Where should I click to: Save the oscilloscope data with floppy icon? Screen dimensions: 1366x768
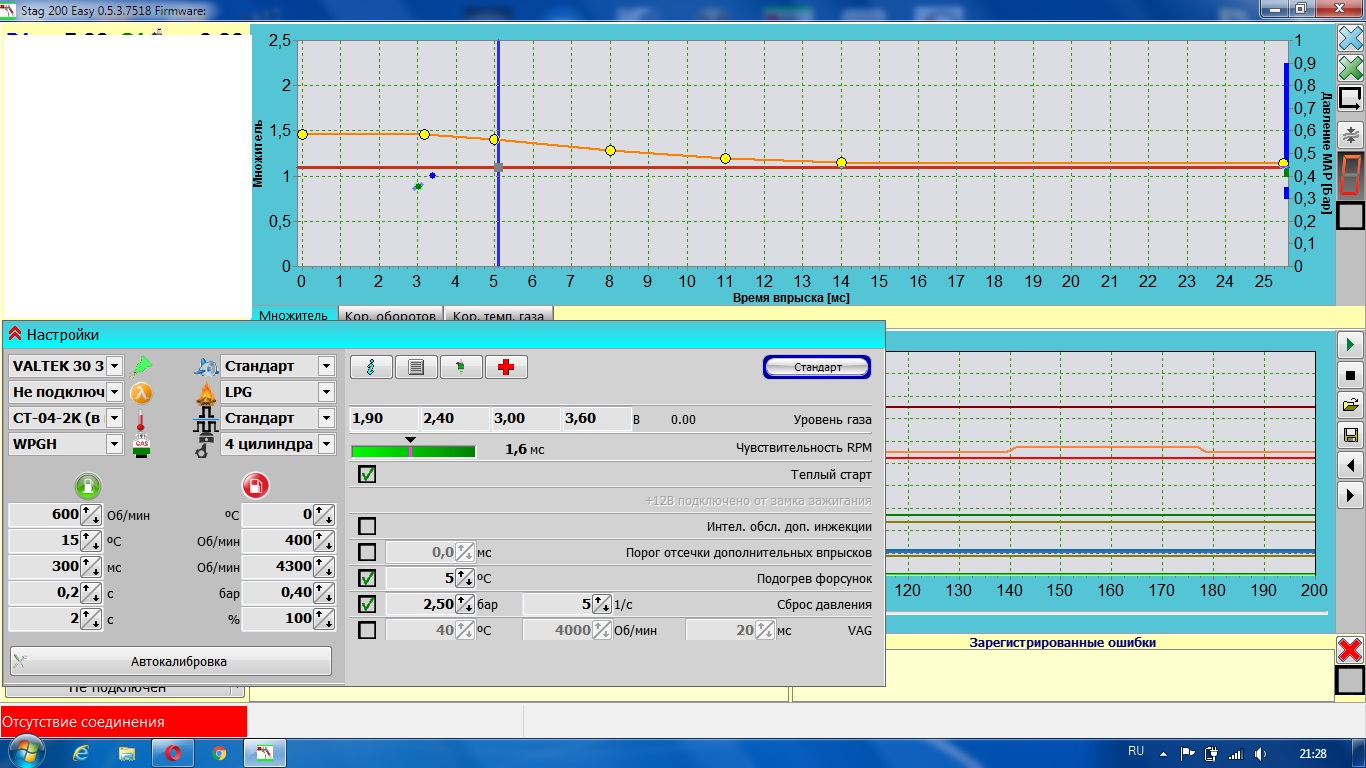1350,435
